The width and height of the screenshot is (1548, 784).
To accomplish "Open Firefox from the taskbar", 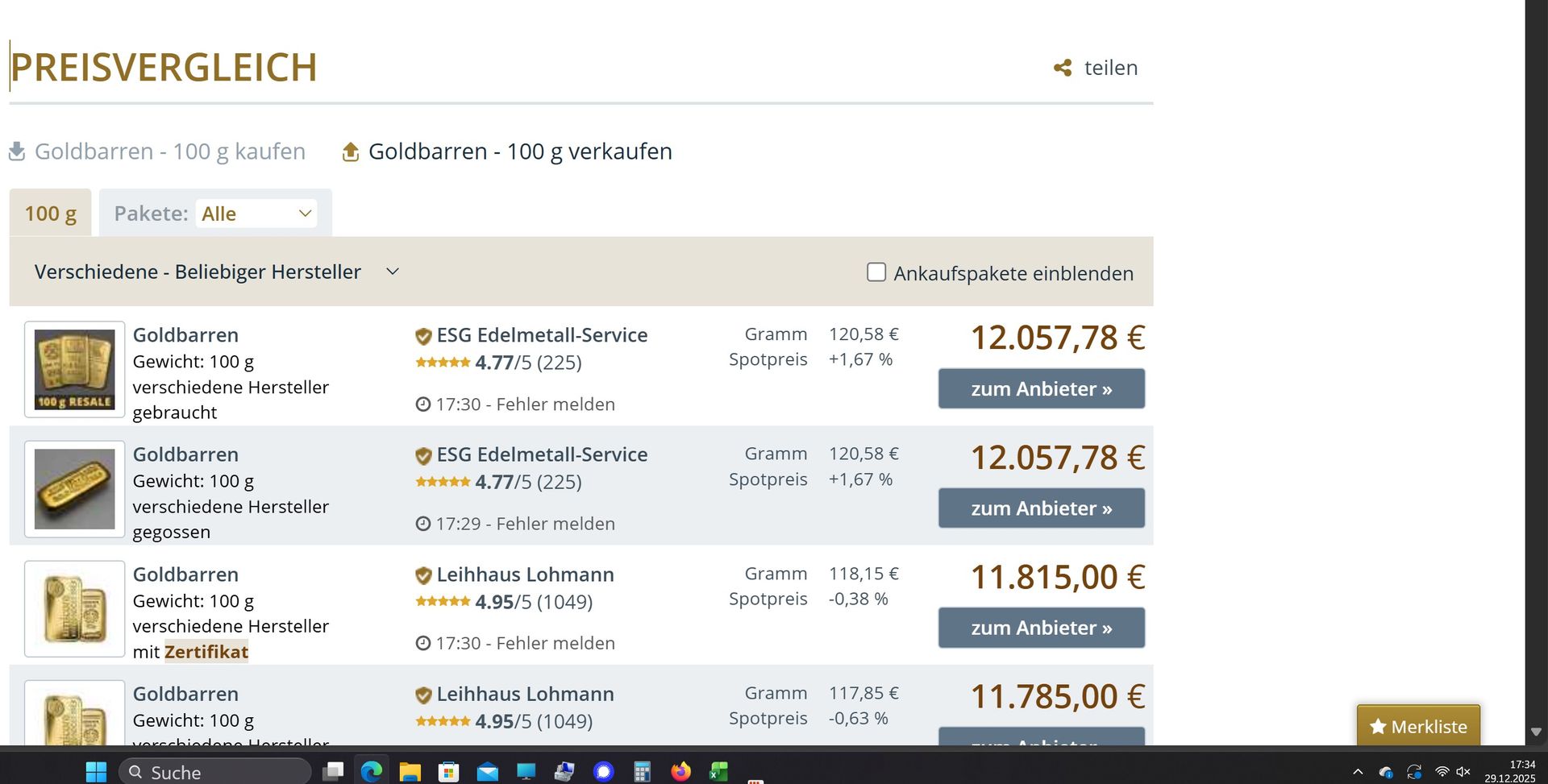I will click(x=681, y=772).
